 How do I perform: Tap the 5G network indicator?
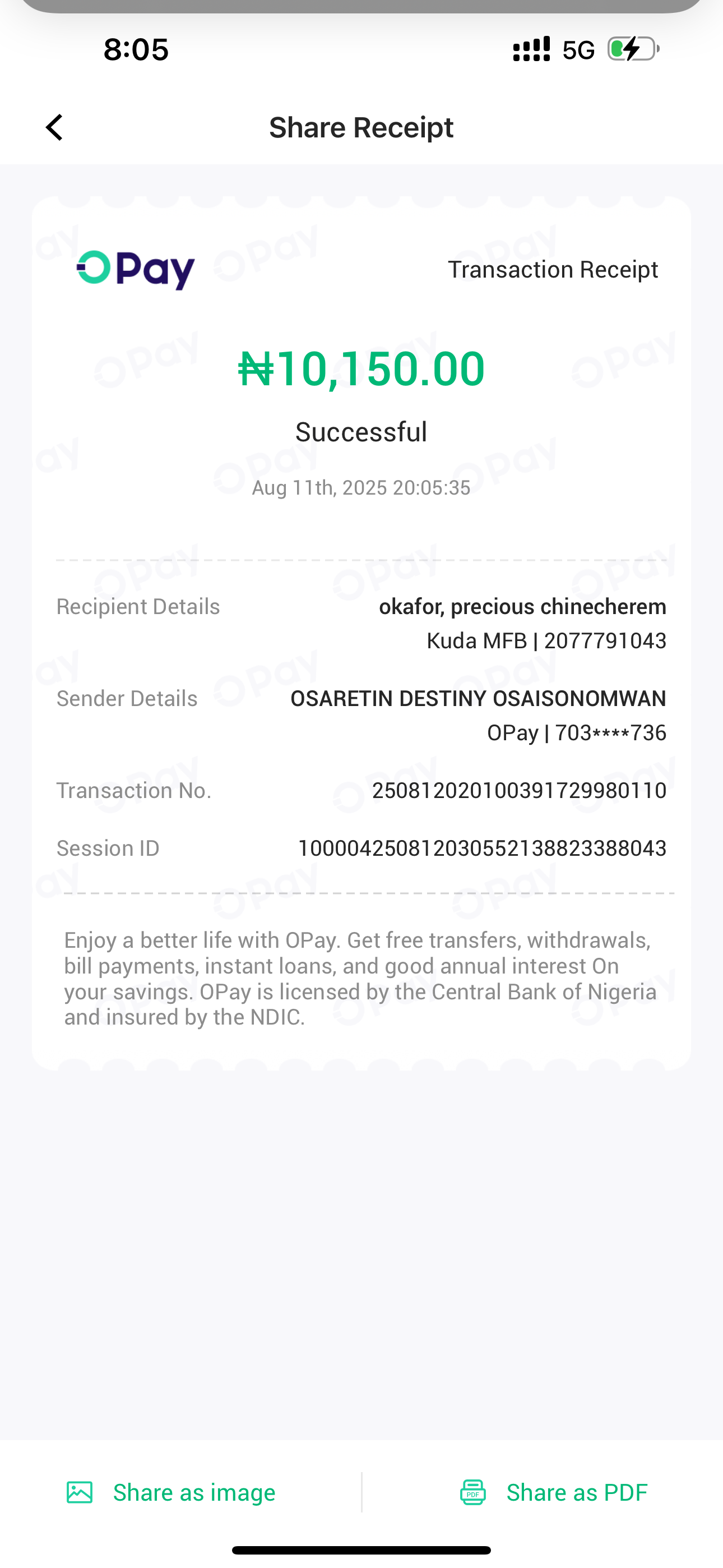578,50
